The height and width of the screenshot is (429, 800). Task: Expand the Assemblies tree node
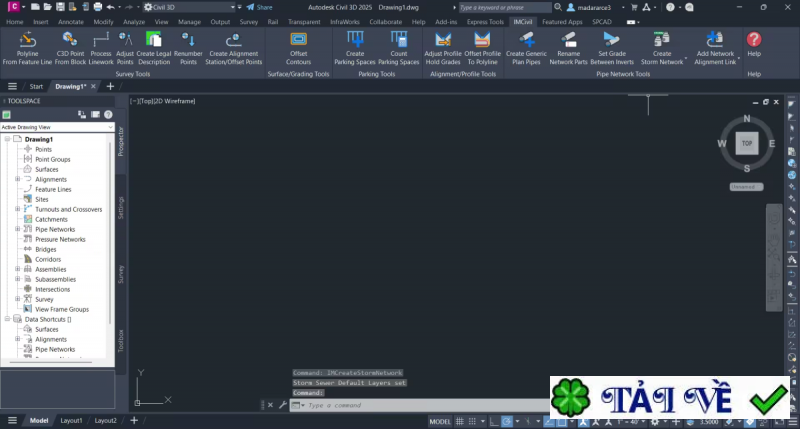pyautogui.click(x=17, y=269)
